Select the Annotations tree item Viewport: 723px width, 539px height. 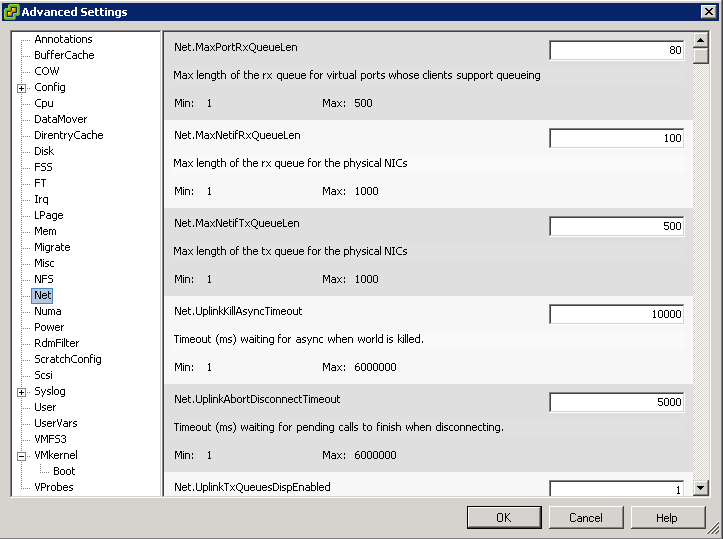63,39
